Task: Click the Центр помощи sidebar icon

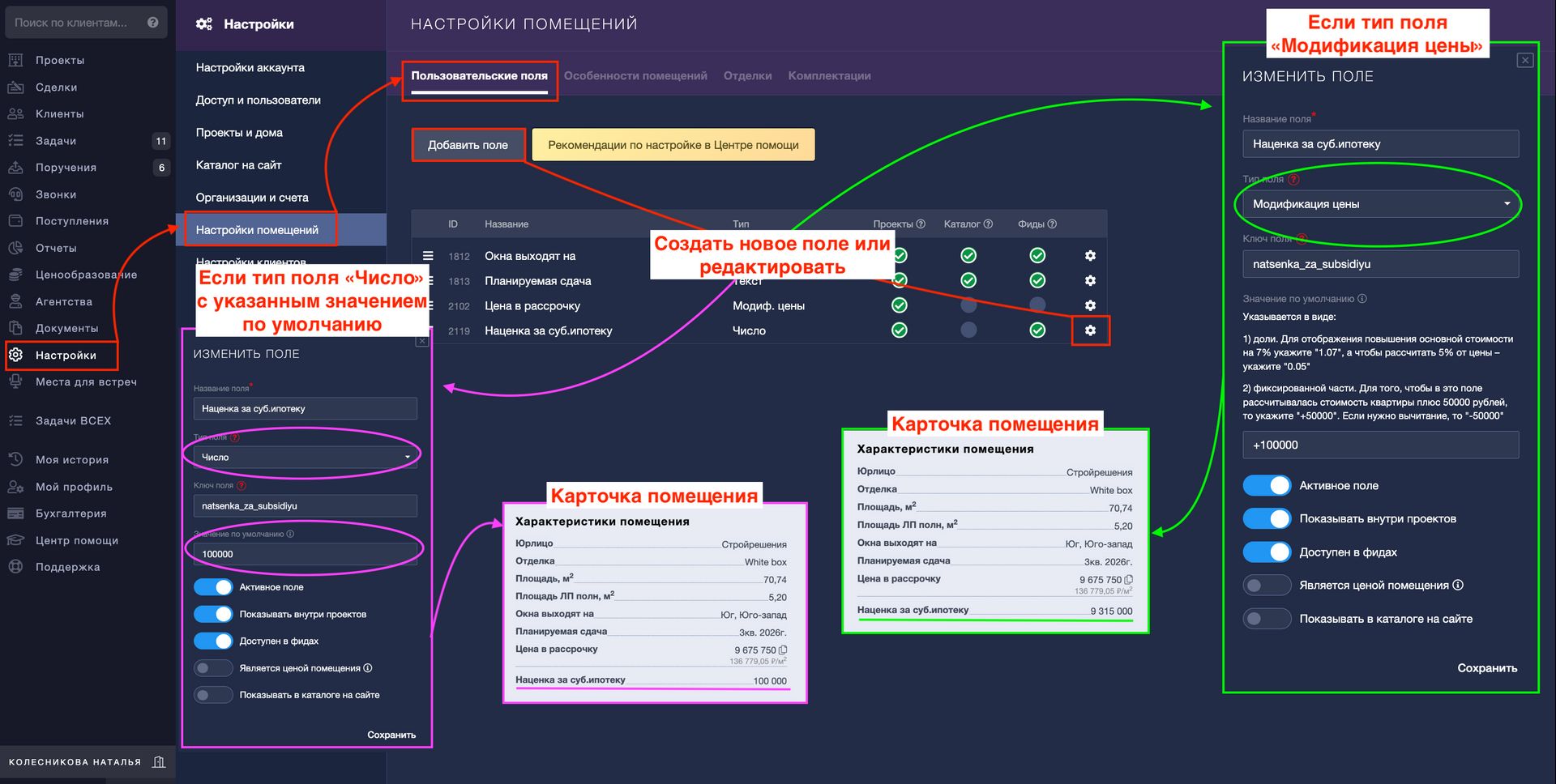Action: click(x=15, y=540)
